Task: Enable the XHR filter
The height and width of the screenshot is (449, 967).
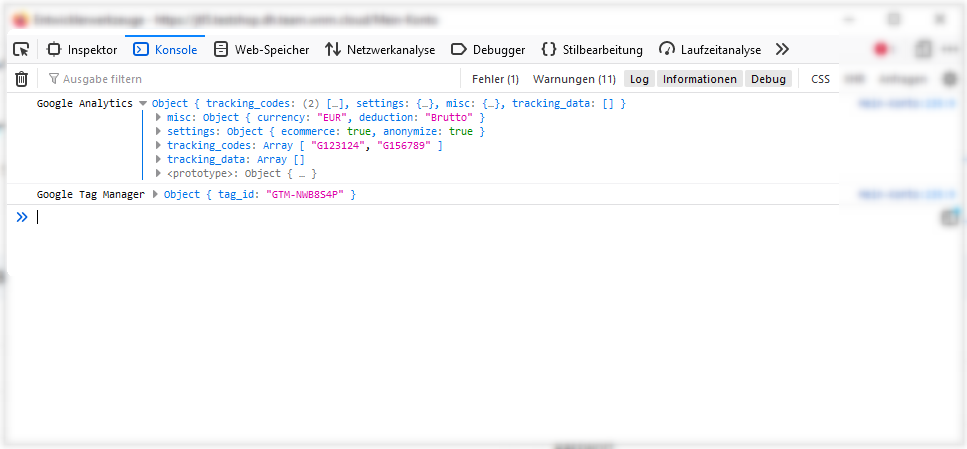Action: (x=854, y=79)
